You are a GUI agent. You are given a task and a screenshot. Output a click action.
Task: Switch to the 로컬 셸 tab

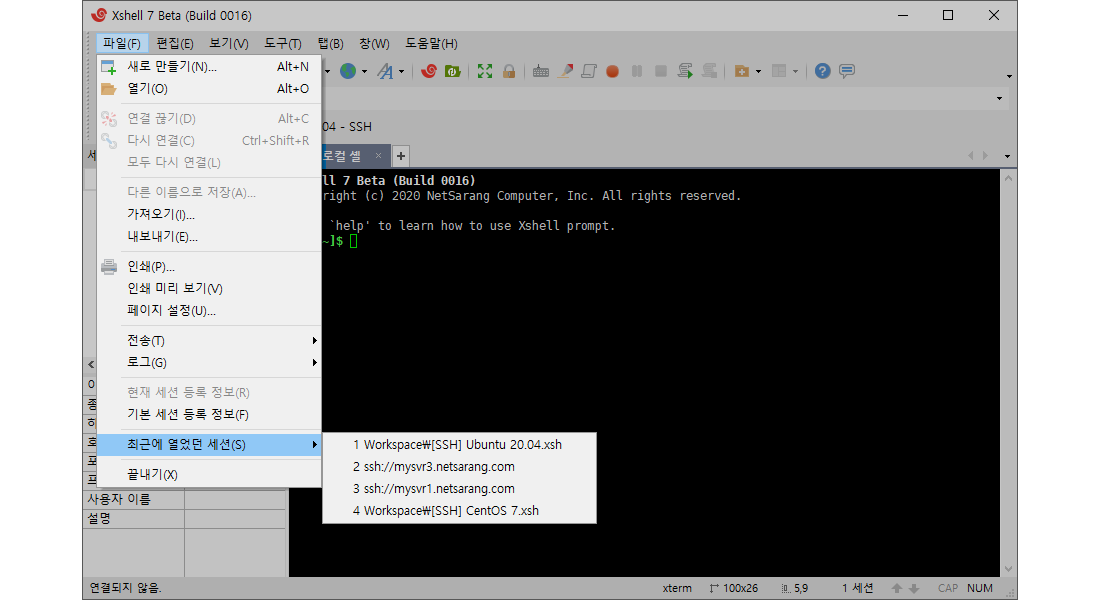coord(342,156)
